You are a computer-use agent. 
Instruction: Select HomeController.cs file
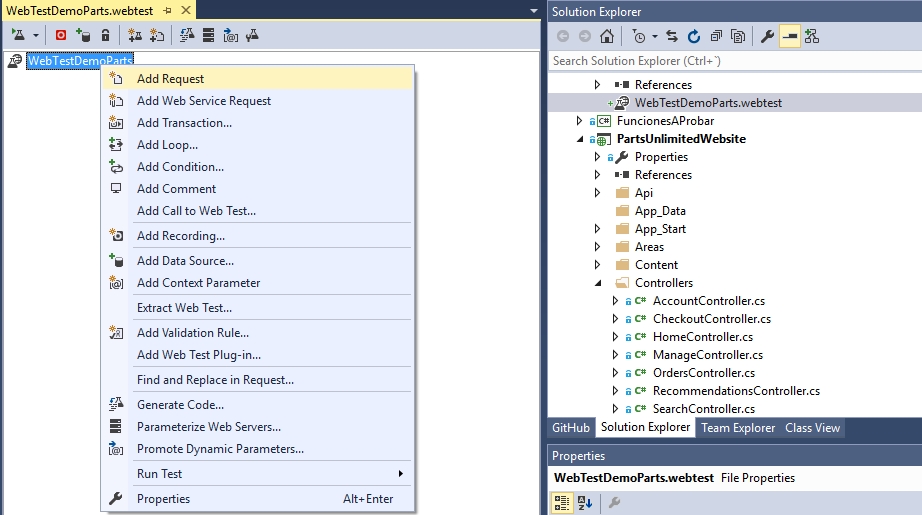703,337
